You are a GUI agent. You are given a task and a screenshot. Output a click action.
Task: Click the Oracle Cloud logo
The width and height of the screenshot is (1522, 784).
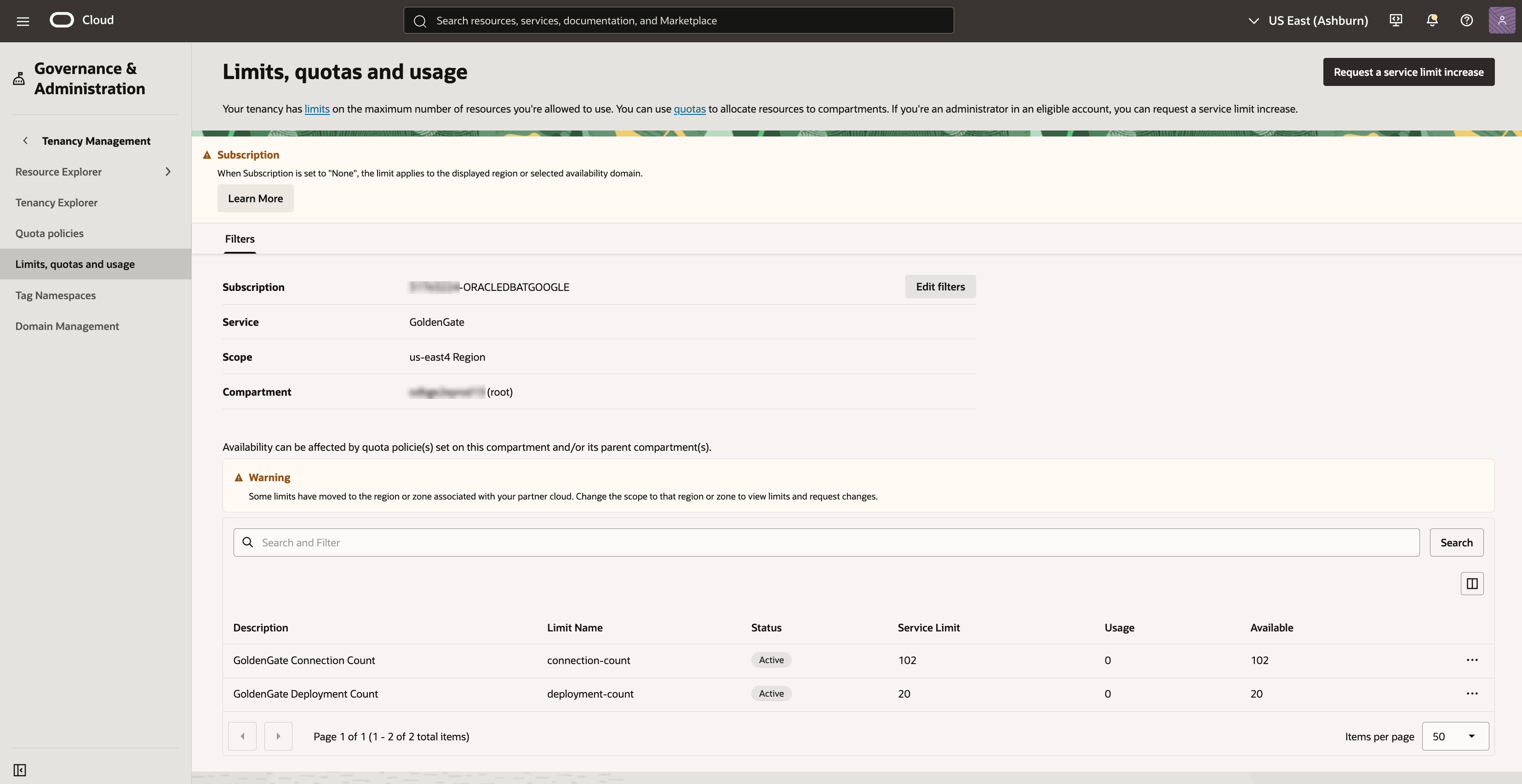81,20
